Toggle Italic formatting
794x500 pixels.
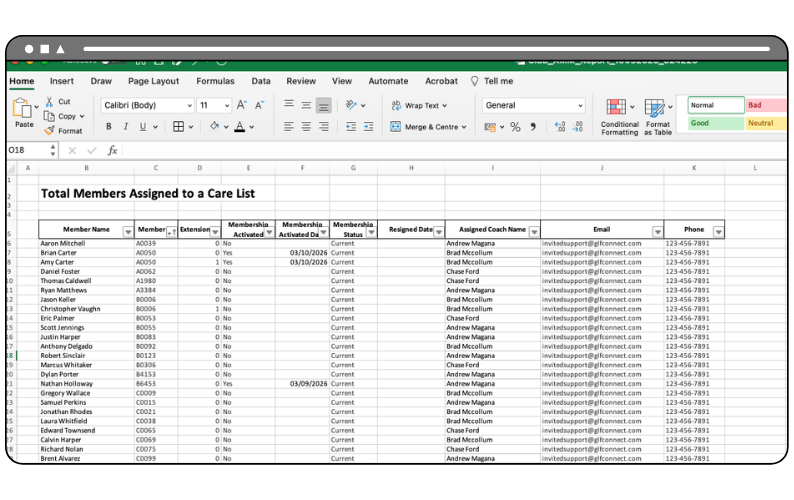[x=125, y=127]
